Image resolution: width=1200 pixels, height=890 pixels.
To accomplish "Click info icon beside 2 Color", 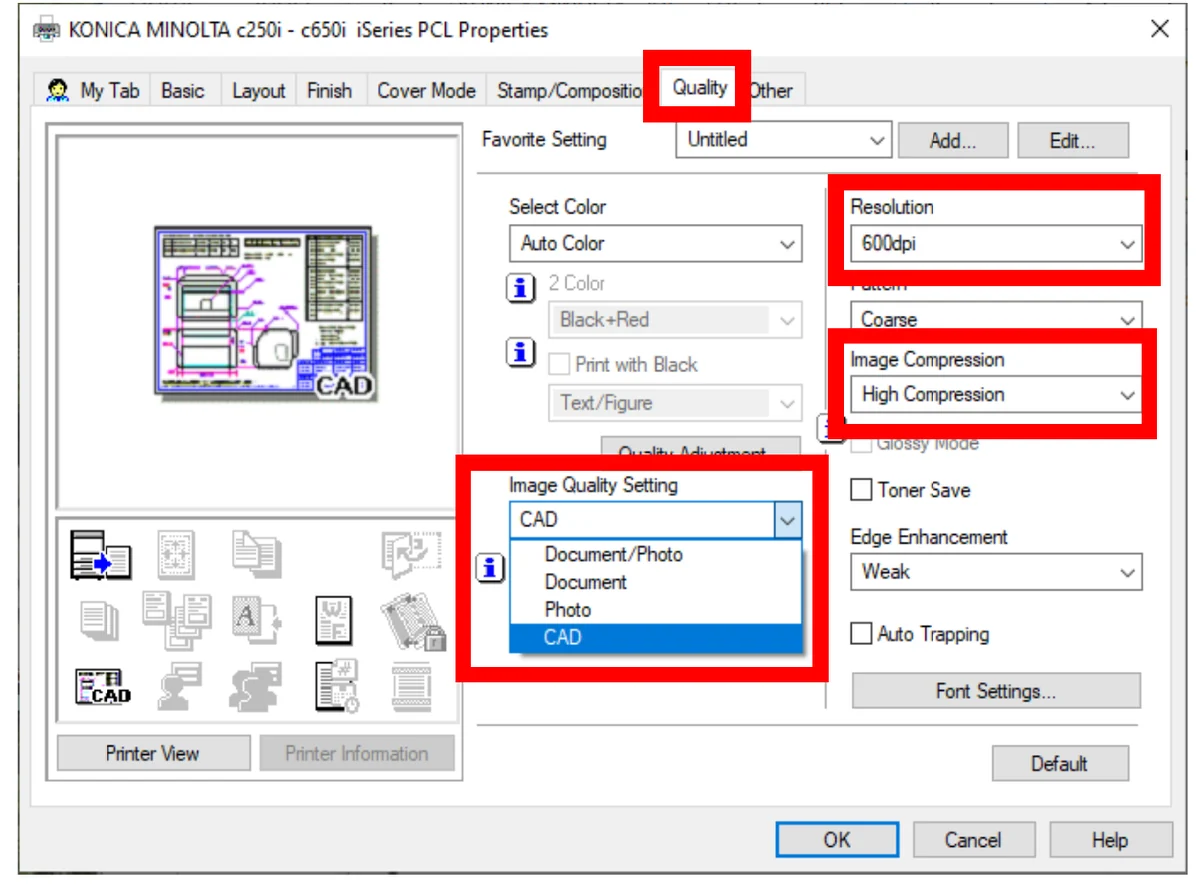I will point(520,289).
